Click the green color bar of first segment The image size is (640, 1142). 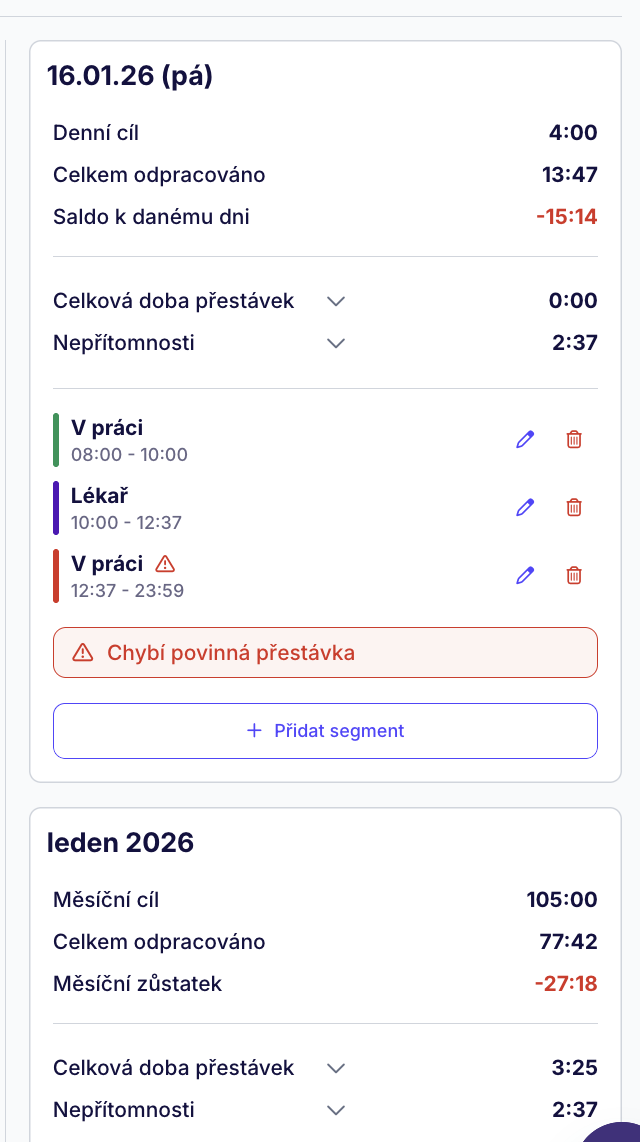tap(56, 440)
